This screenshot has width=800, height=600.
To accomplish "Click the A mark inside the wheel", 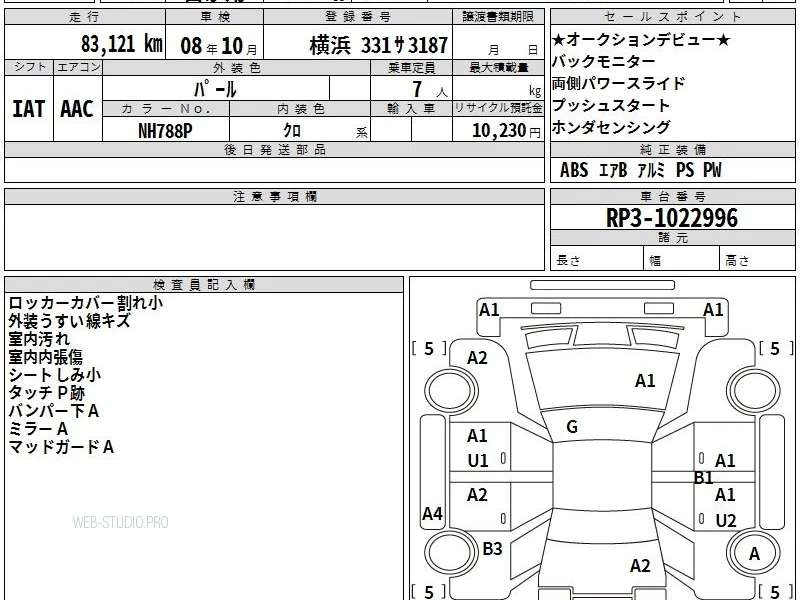I will [x=754, y=554].
